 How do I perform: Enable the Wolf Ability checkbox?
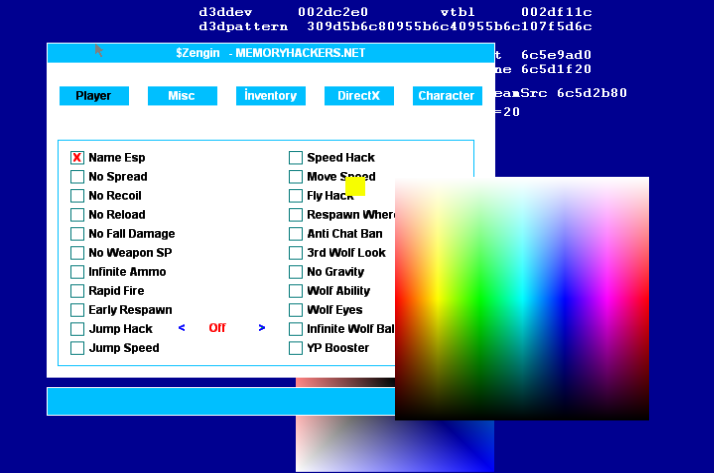(296, 291)
